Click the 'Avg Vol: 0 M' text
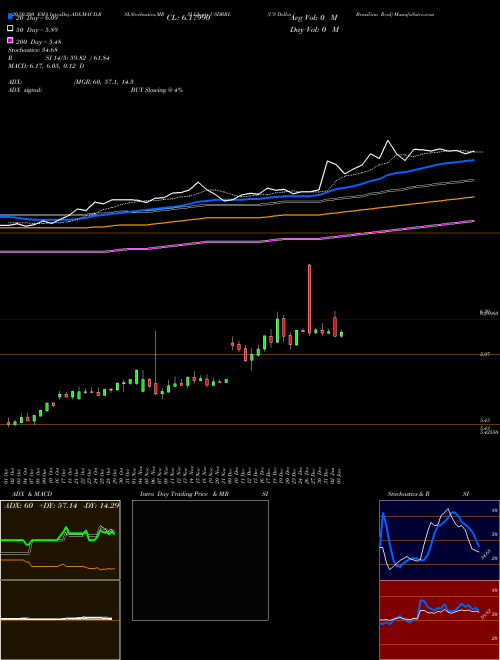 coord(314,18)
